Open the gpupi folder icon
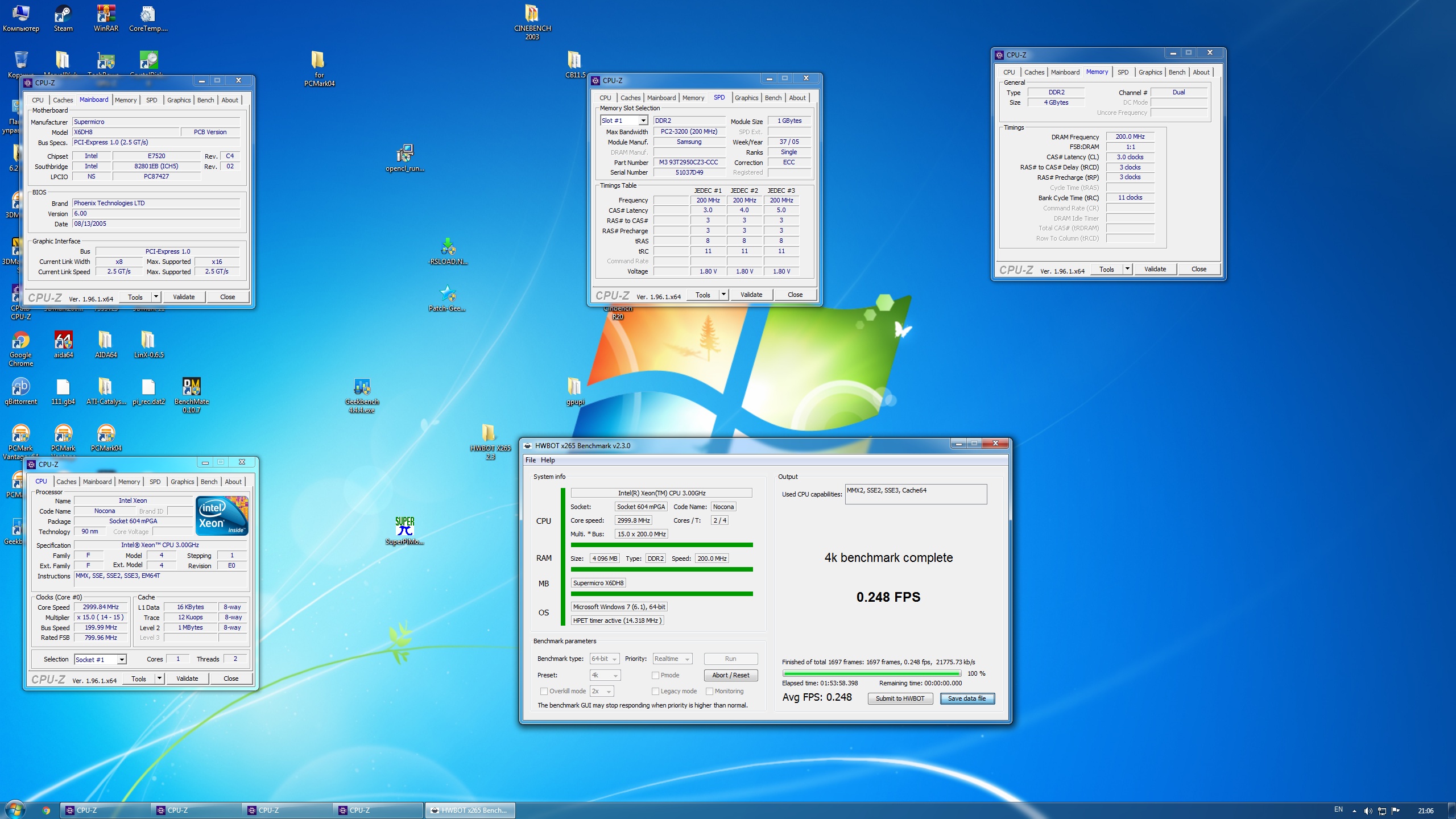Screen dimensions: 1456x819 point(575,391)
